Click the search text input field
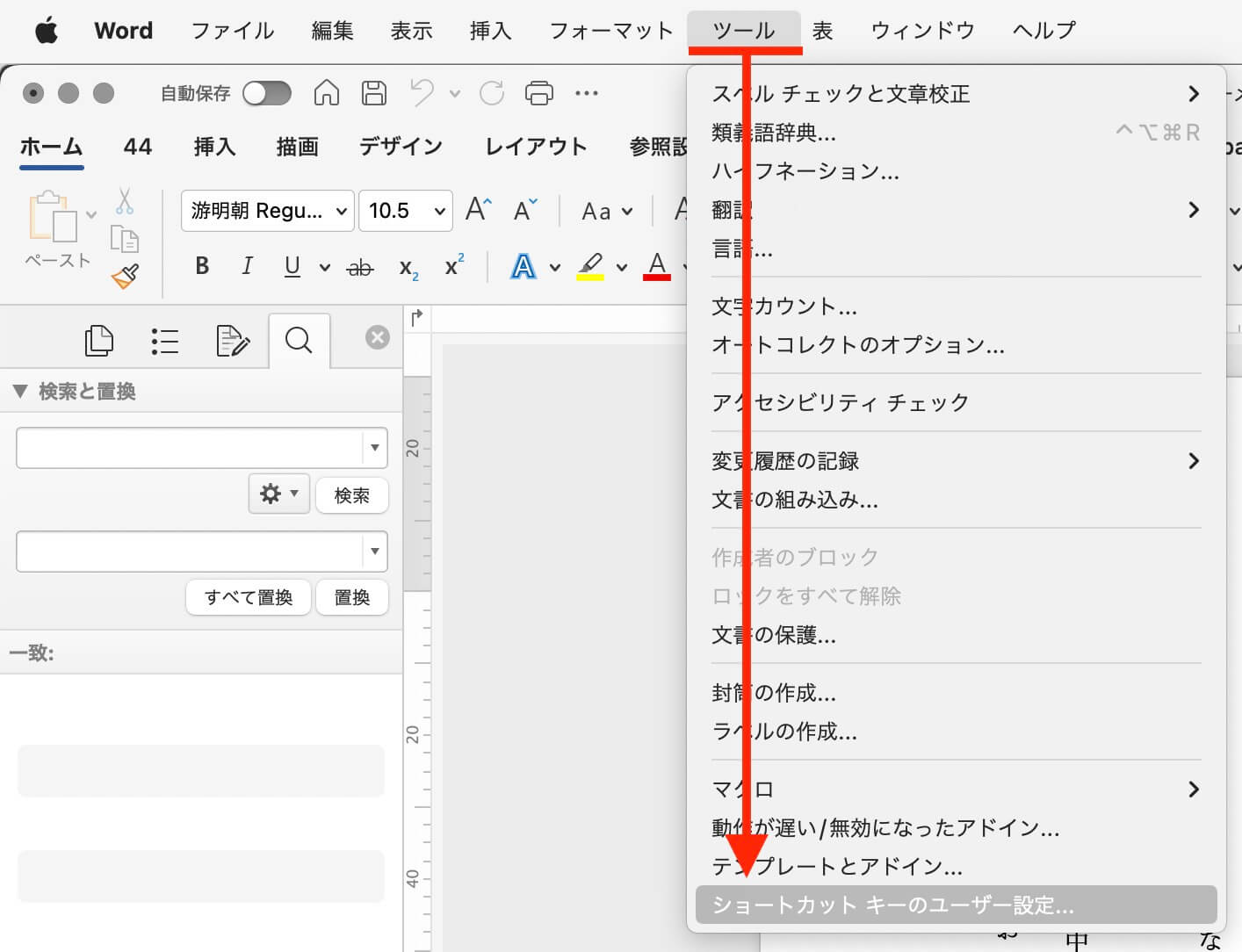1242x952 pixels. tap(189, 448)
